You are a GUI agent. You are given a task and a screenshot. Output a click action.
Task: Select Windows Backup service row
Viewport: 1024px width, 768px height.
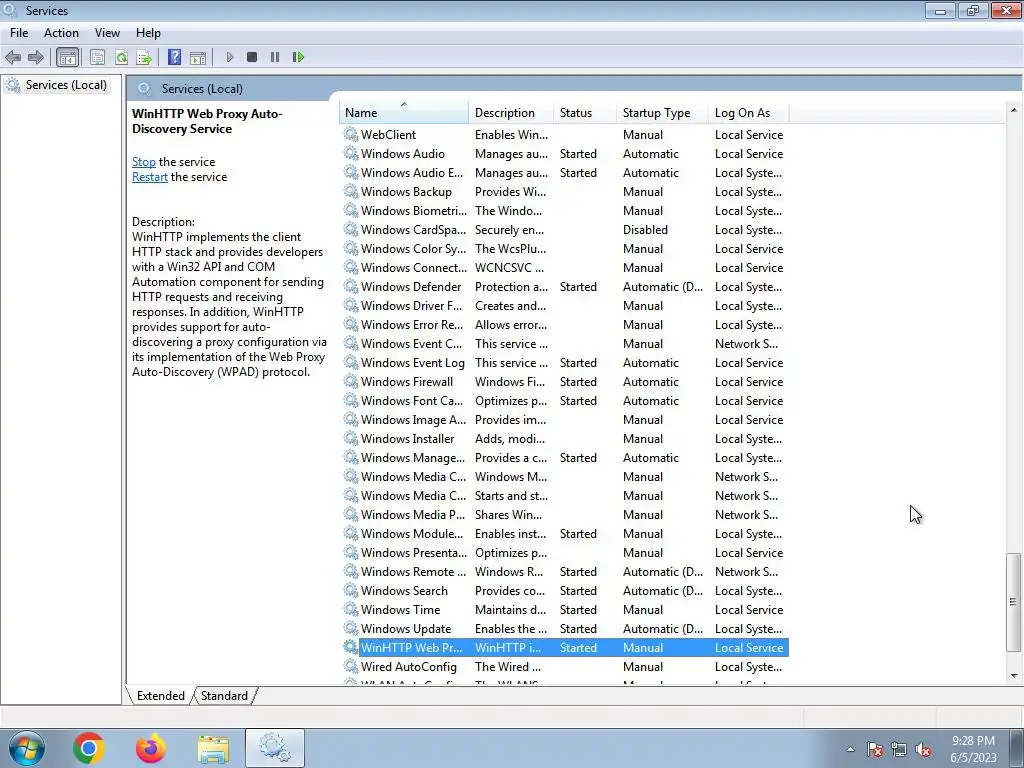click(566, 192)
